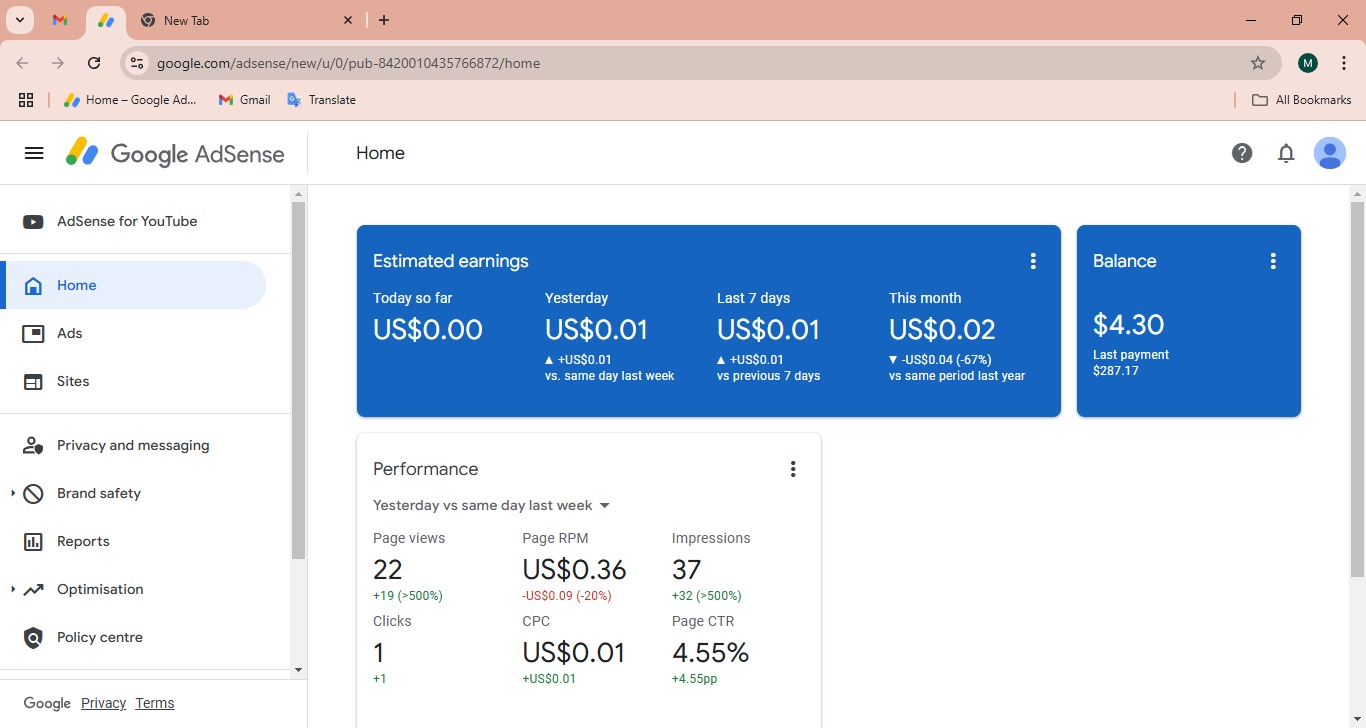Open the Chrome profile M avatar
This screenshot has width=1366, height=728.
(x=1308, y=63)
